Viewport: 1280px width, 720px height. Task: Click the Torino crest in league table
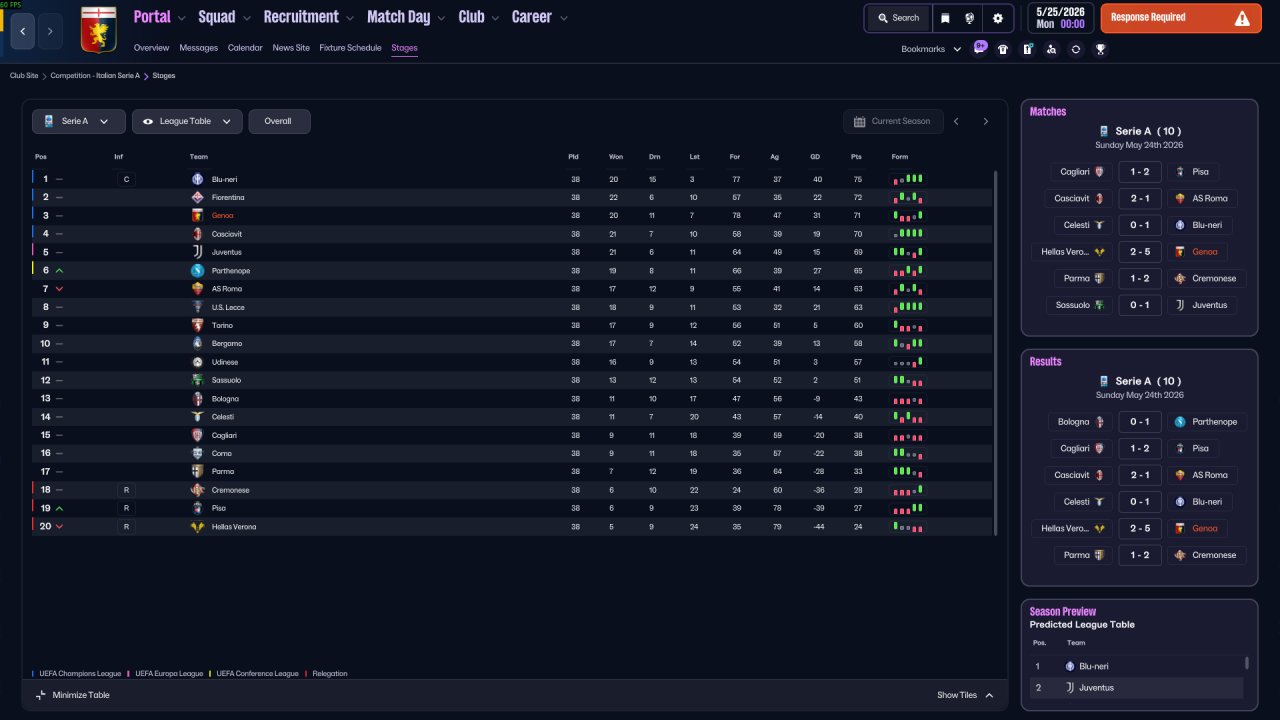(x=197, y=325)
